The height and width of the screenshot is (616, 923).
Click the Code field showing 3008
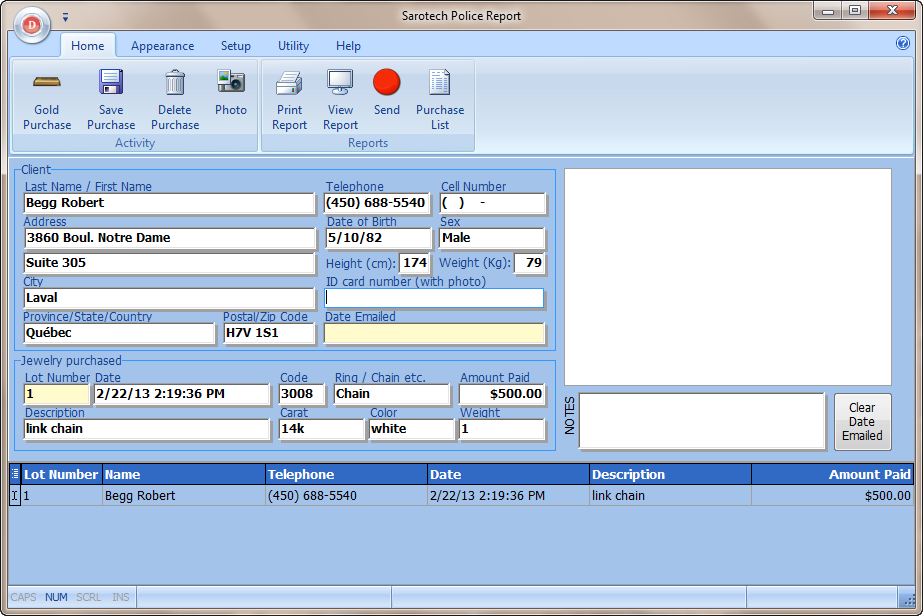coord(301,394)
